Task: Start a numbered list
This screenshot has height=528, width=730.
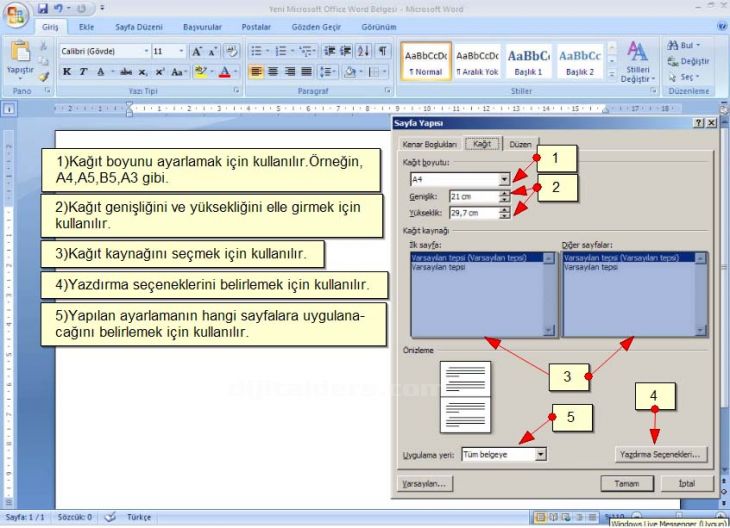Action: (x=280, y=51)
